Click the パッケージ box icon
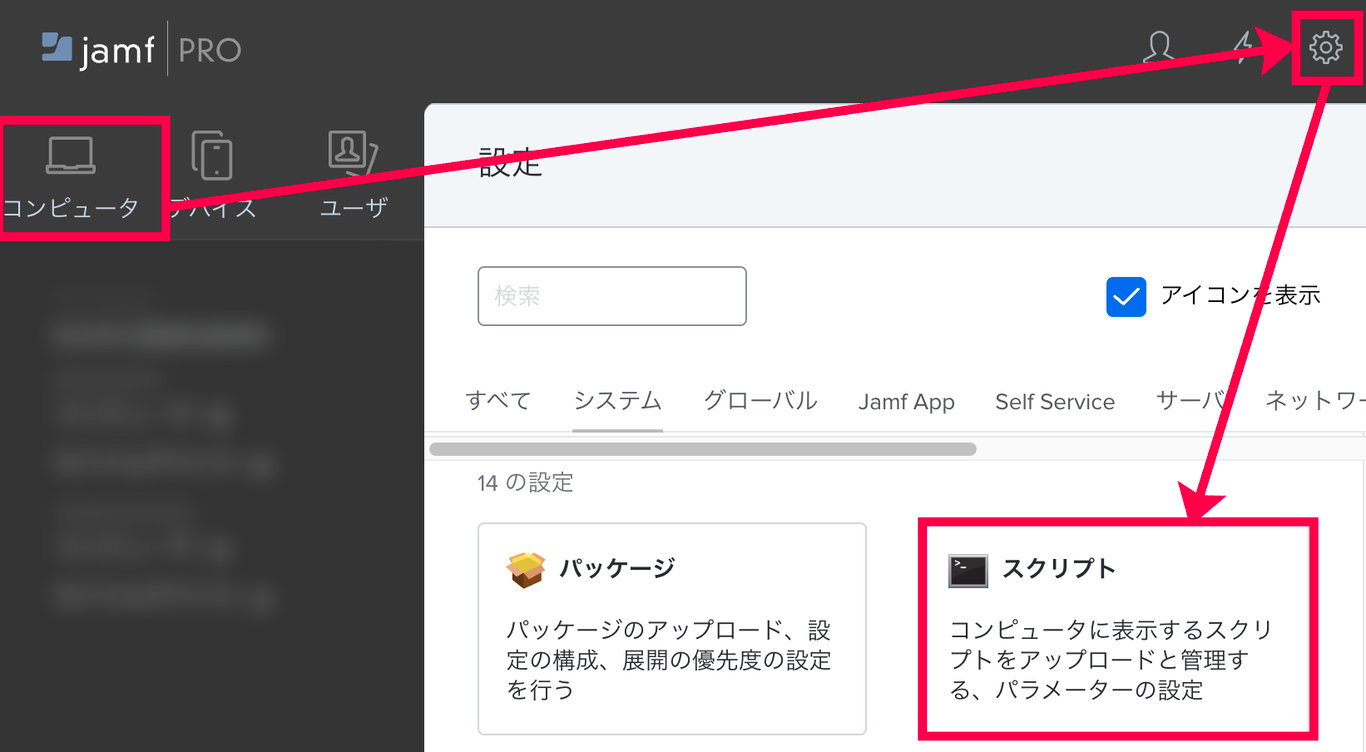 (x=526, y=570)
